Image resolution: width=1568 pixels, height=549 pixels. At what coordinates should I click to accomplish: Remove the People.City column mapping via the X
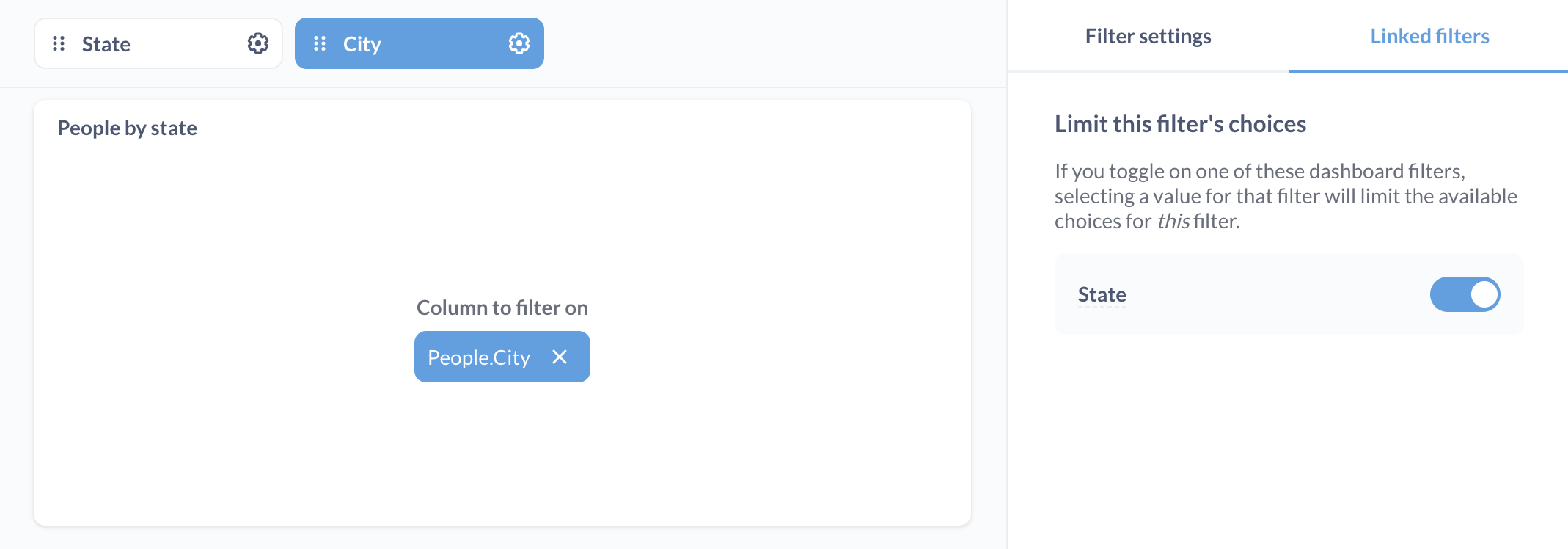(x=560, y=357)
